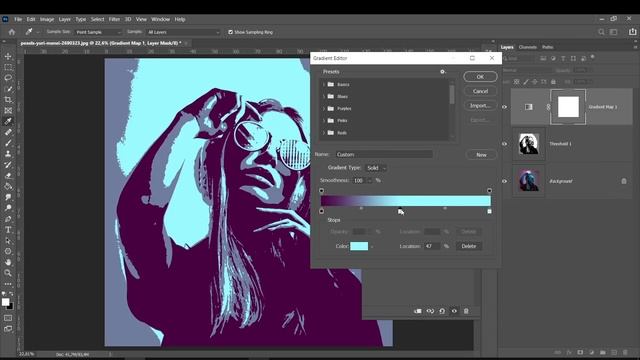
Task: Select the Eraser tool
Action: pos(8,176)
